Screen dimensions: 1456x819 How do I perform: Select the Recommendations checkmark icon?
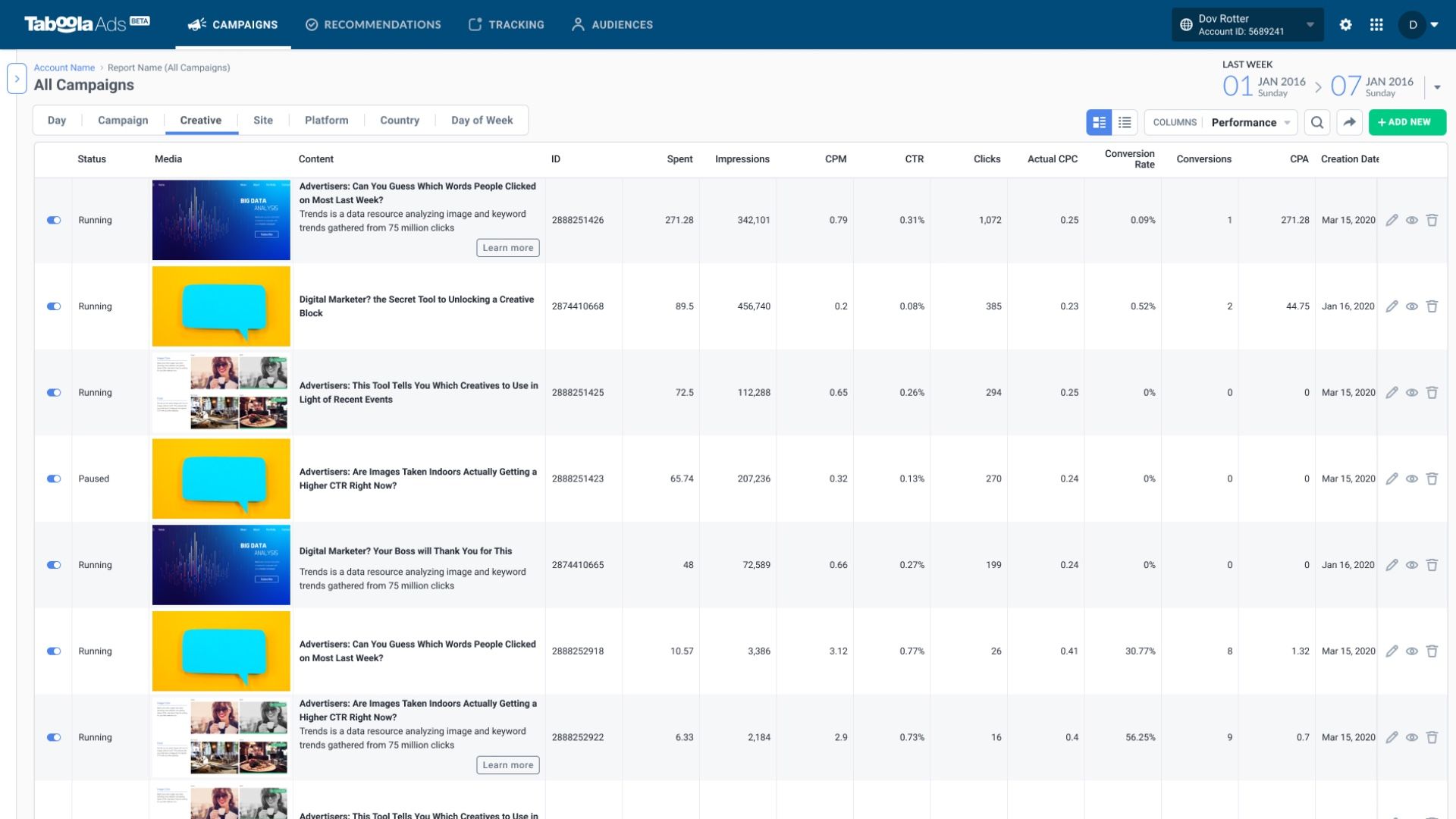tap(311, 24)
